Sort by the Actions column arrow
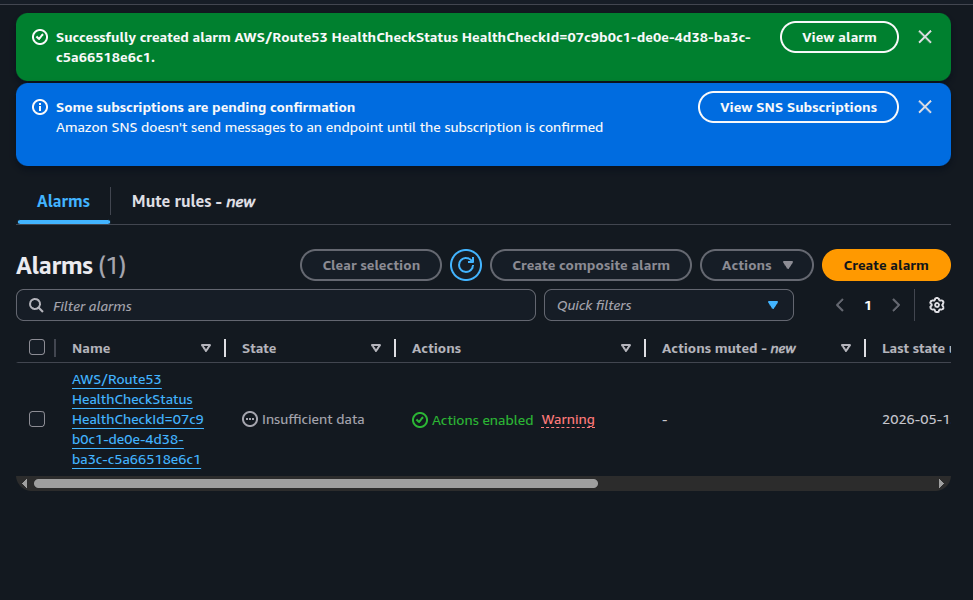The image size is (973, 600). (626, 348)
